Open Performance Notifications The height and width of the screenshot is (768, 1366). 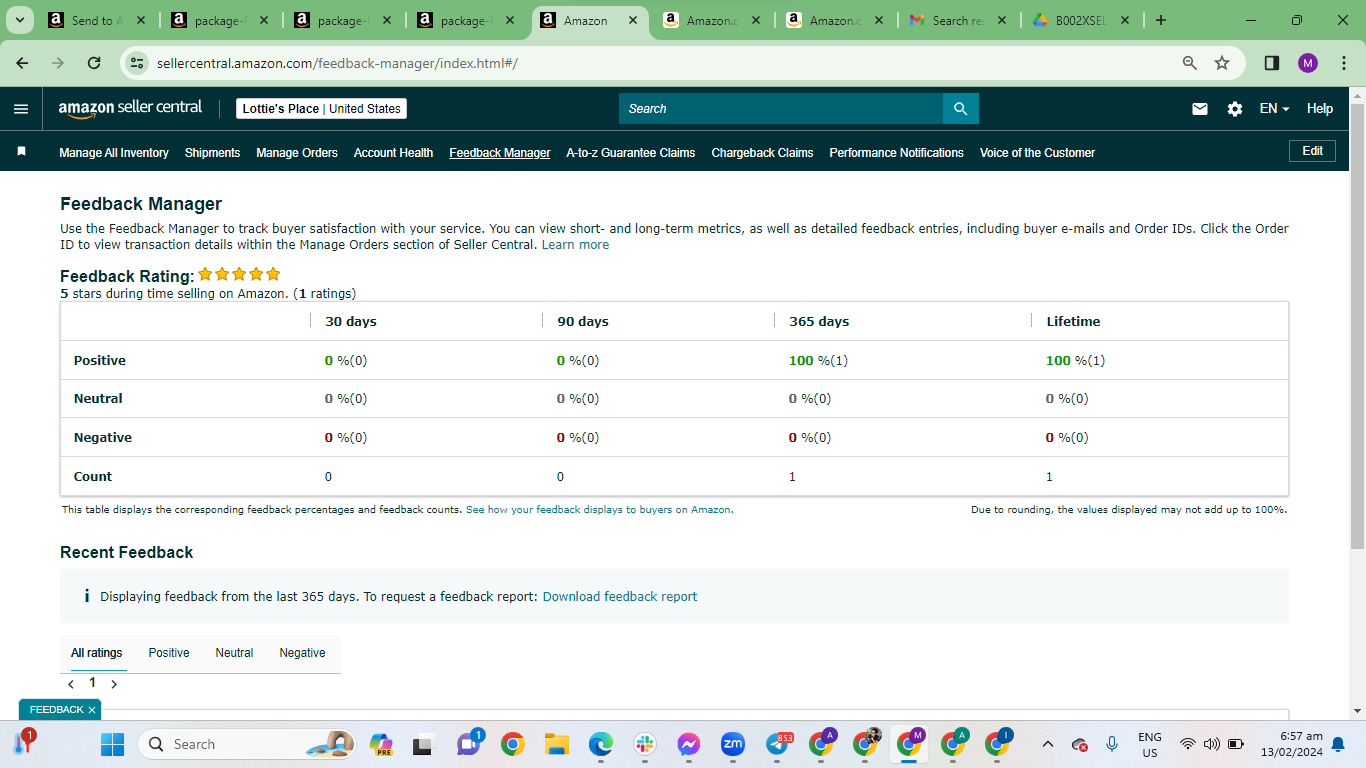pyautogui.click(x=896, y=153)
